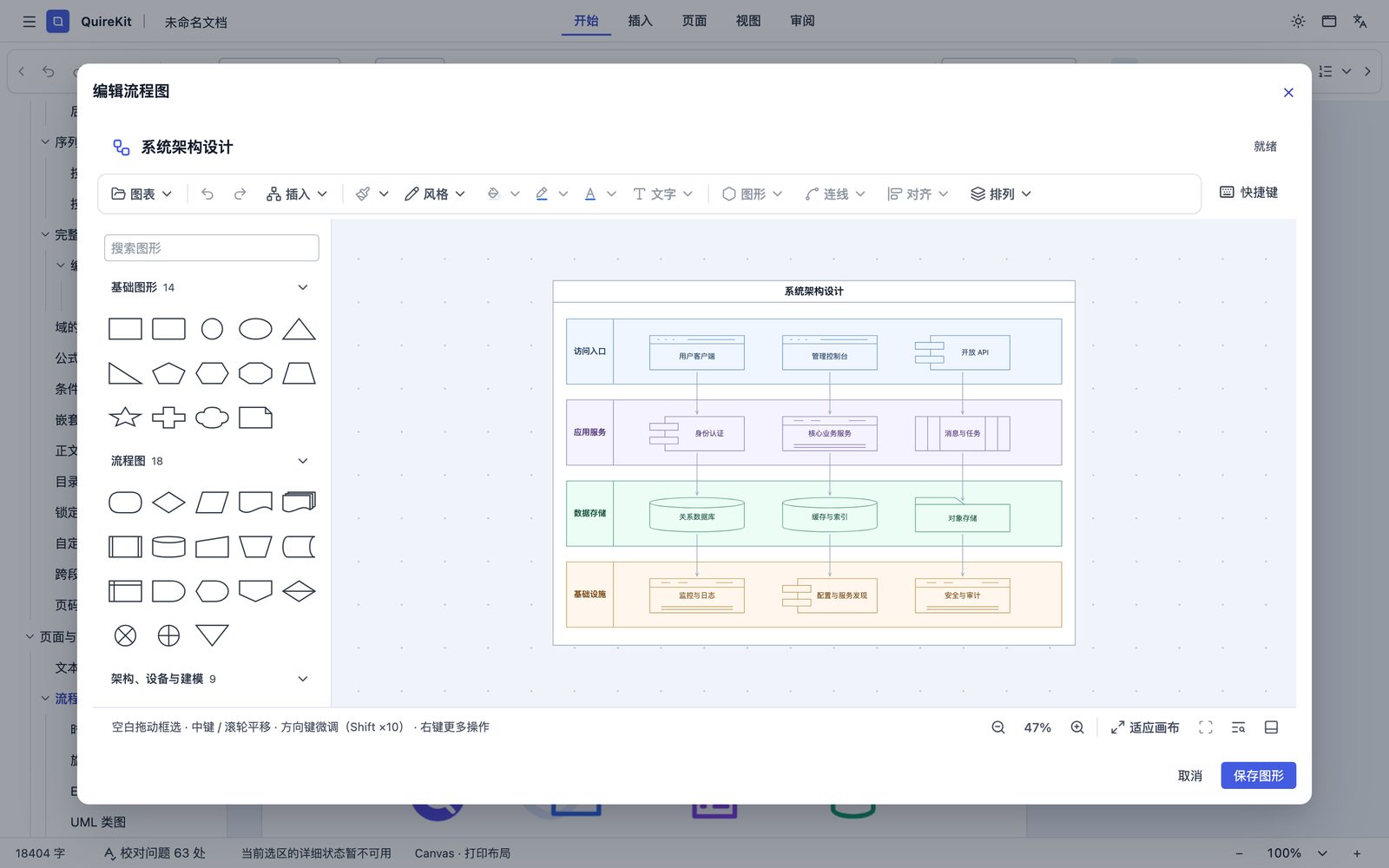This screenshot has width=1389, height=868.
Task: Zoom out the canvas with minus magnifier
Action: point(998,727)
